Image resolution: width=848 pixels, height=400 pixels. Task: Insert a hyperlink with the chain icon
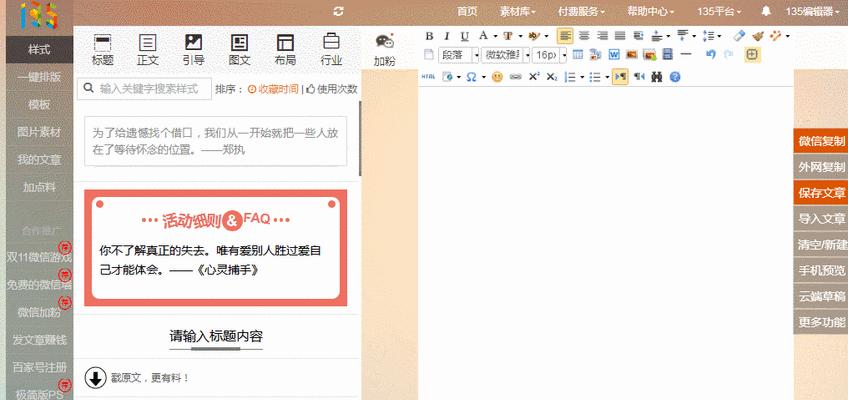click(515, 77)
